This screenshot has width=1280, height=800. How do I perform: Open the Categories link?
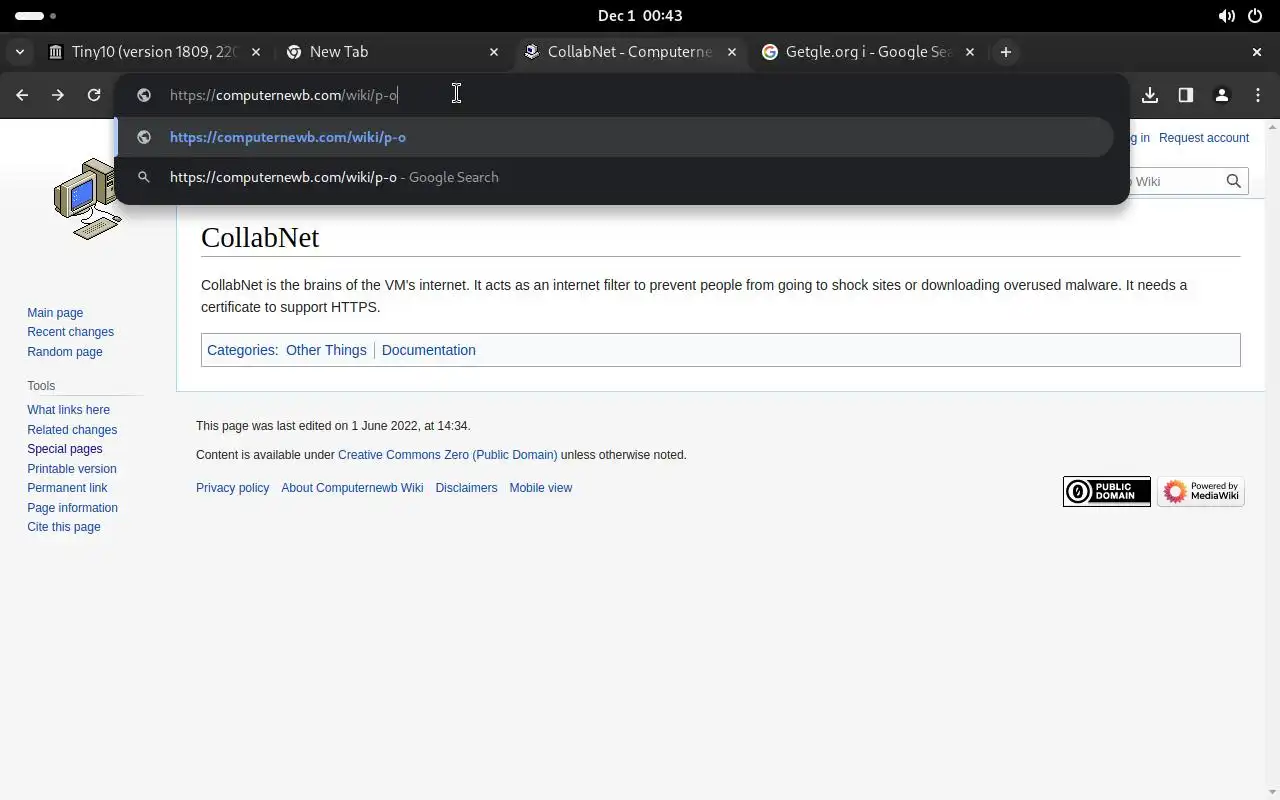point(241,350)
